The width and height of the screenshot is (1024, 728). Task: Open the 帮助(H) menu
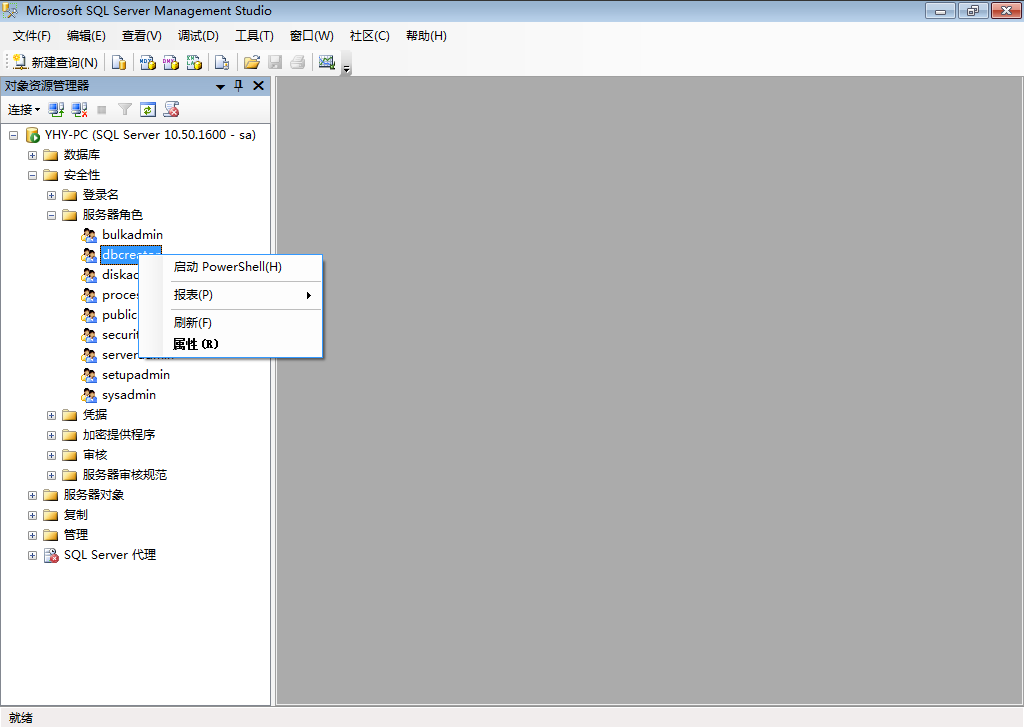point(426,36)
